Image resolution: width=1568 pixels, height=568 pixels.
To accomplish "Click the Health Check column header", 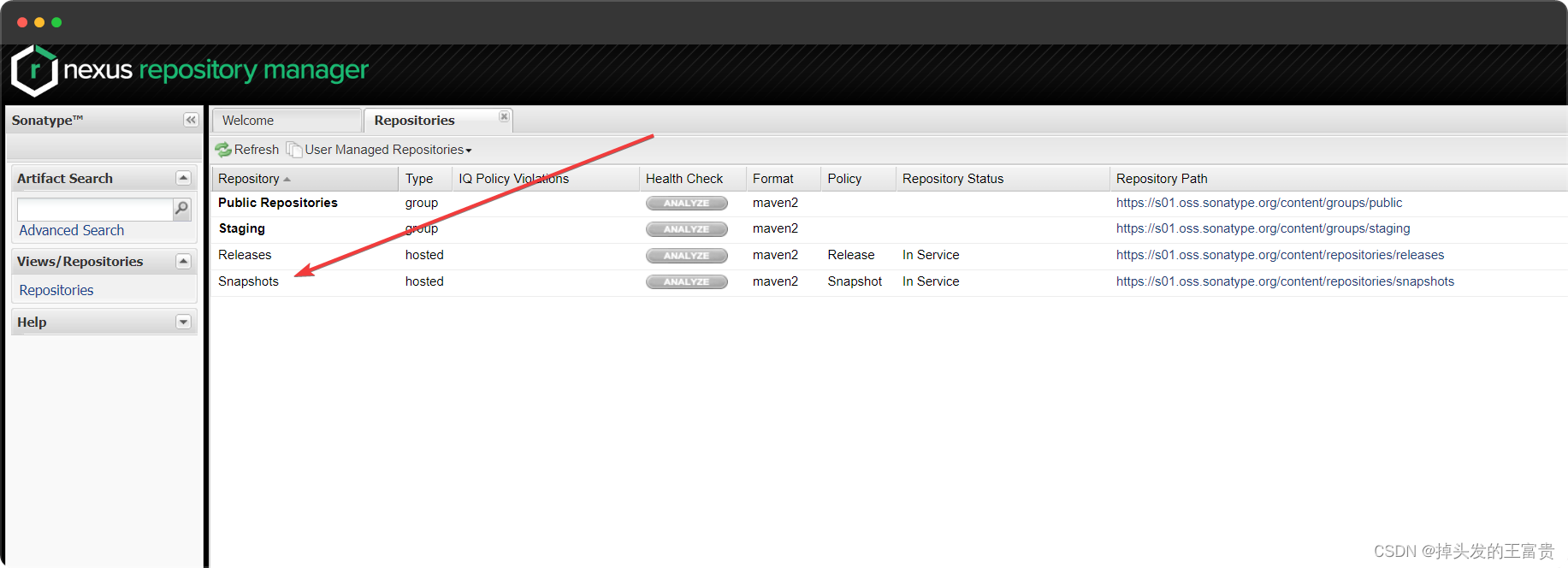I will click(692, 179).
